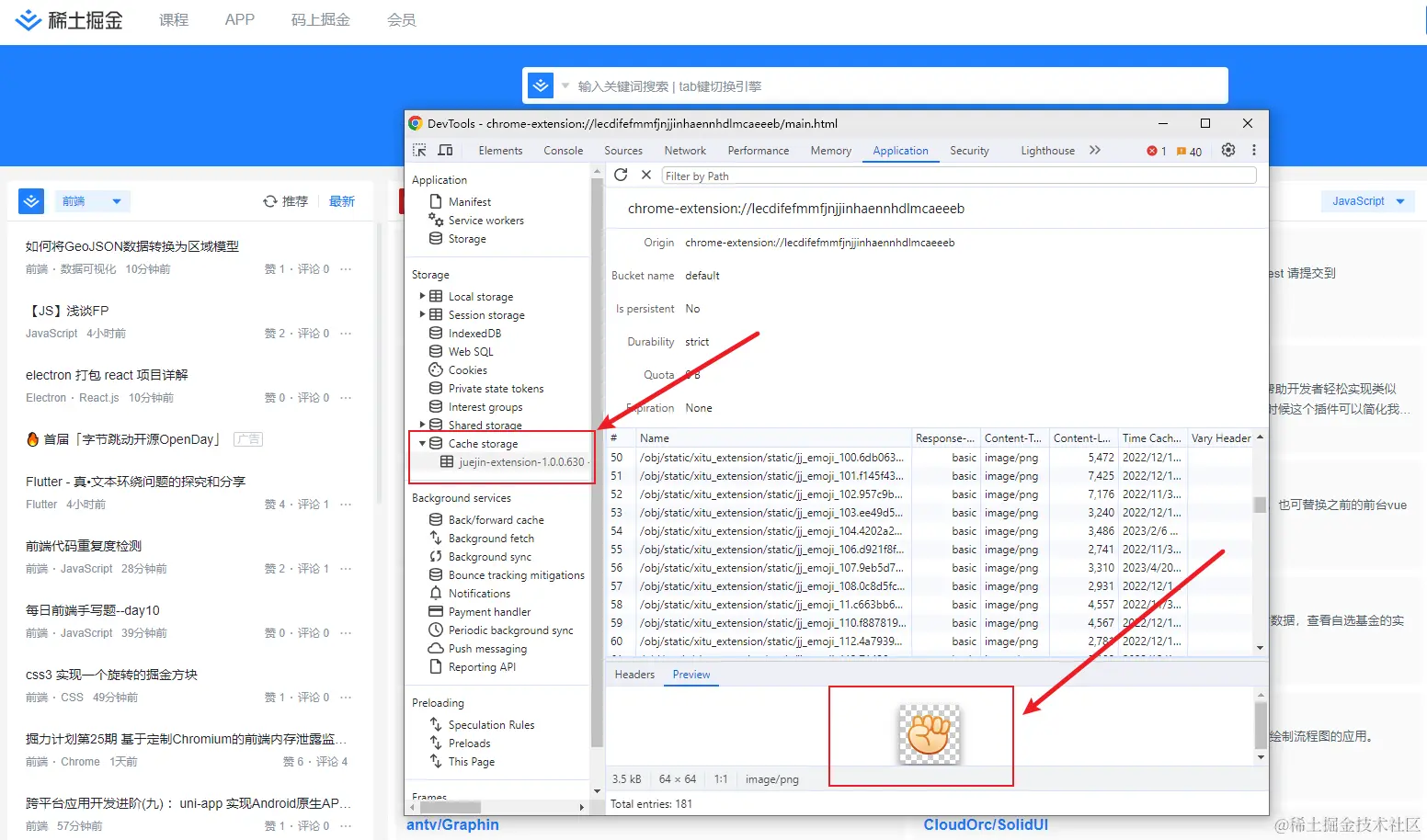Select jj_emoji_106 cache row
This screenshot has width=1427, height=840.
pyautogui.click(x=929, y=550)
